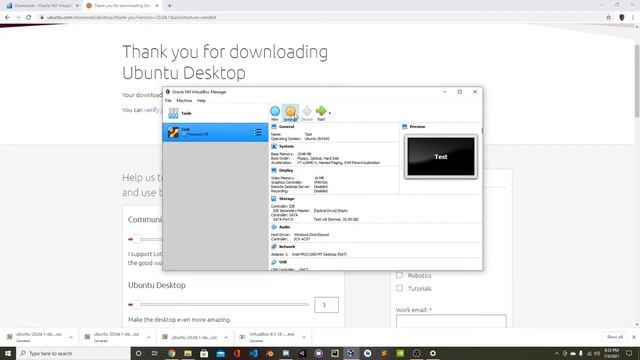Image resolution: width=640 pixels, height=360 pixels.
Task: Open Task View on the taskbar
Action: point(155,353)
